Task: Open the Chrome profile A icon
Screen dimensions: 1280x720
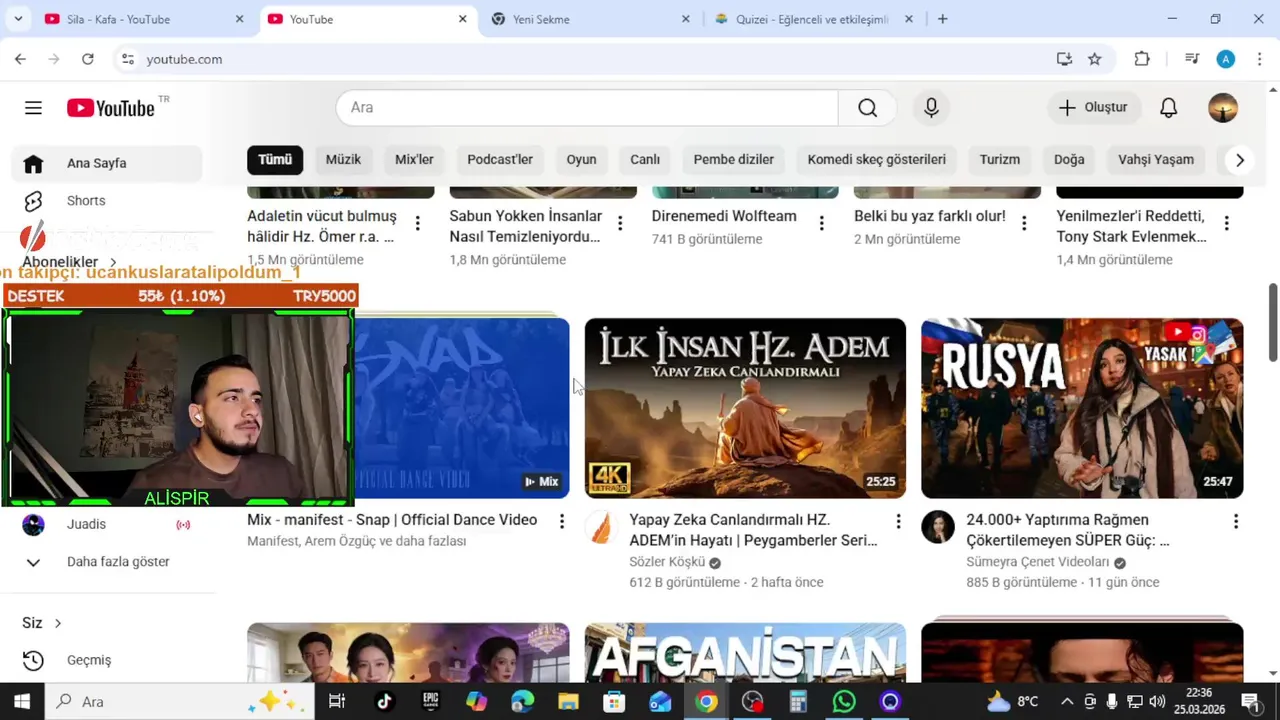Action: [x=1226, y=59]
